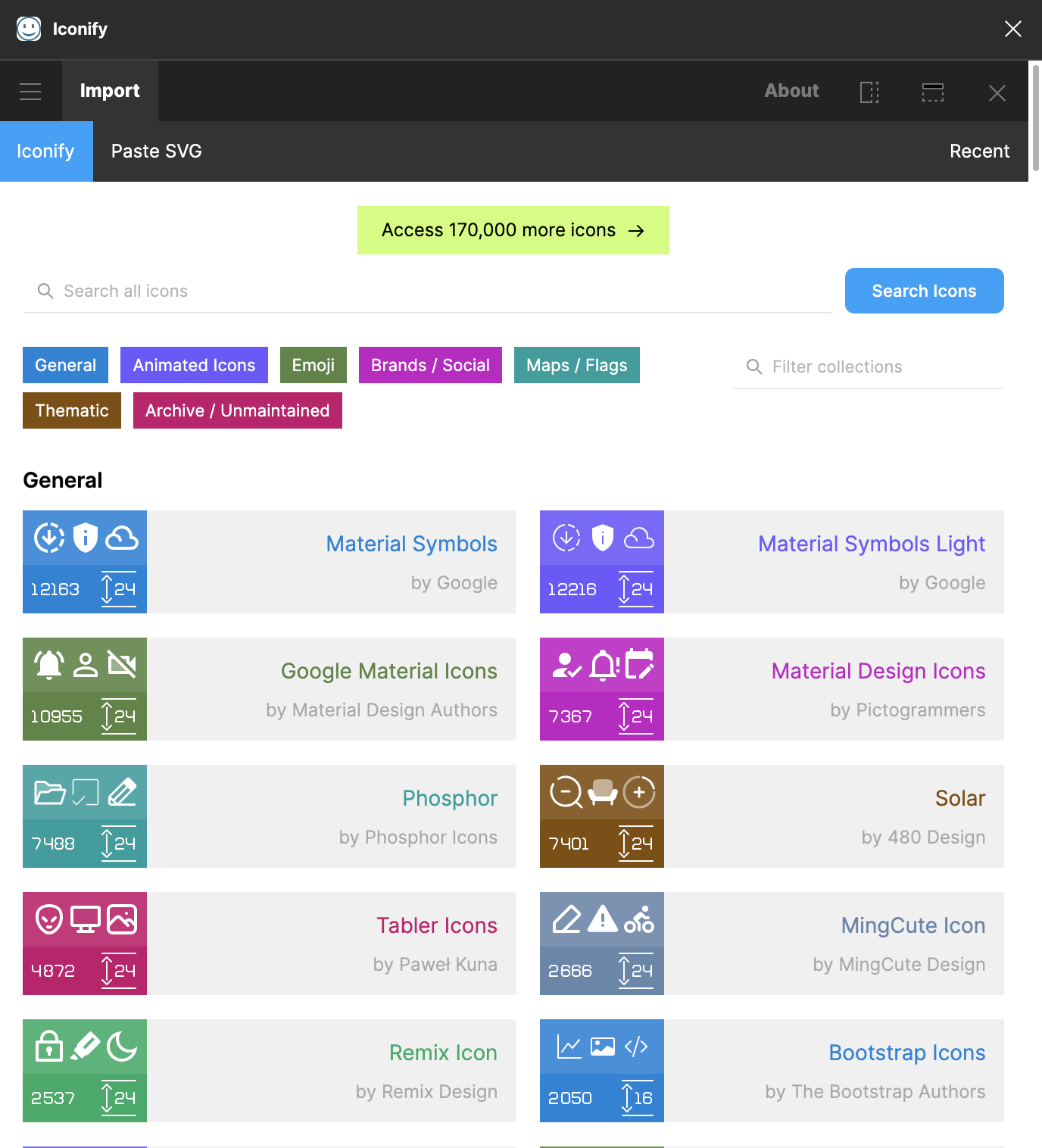Toggle the compact top layout icon
Viewport: 1042px width, 1148px height.
point(932,92)
